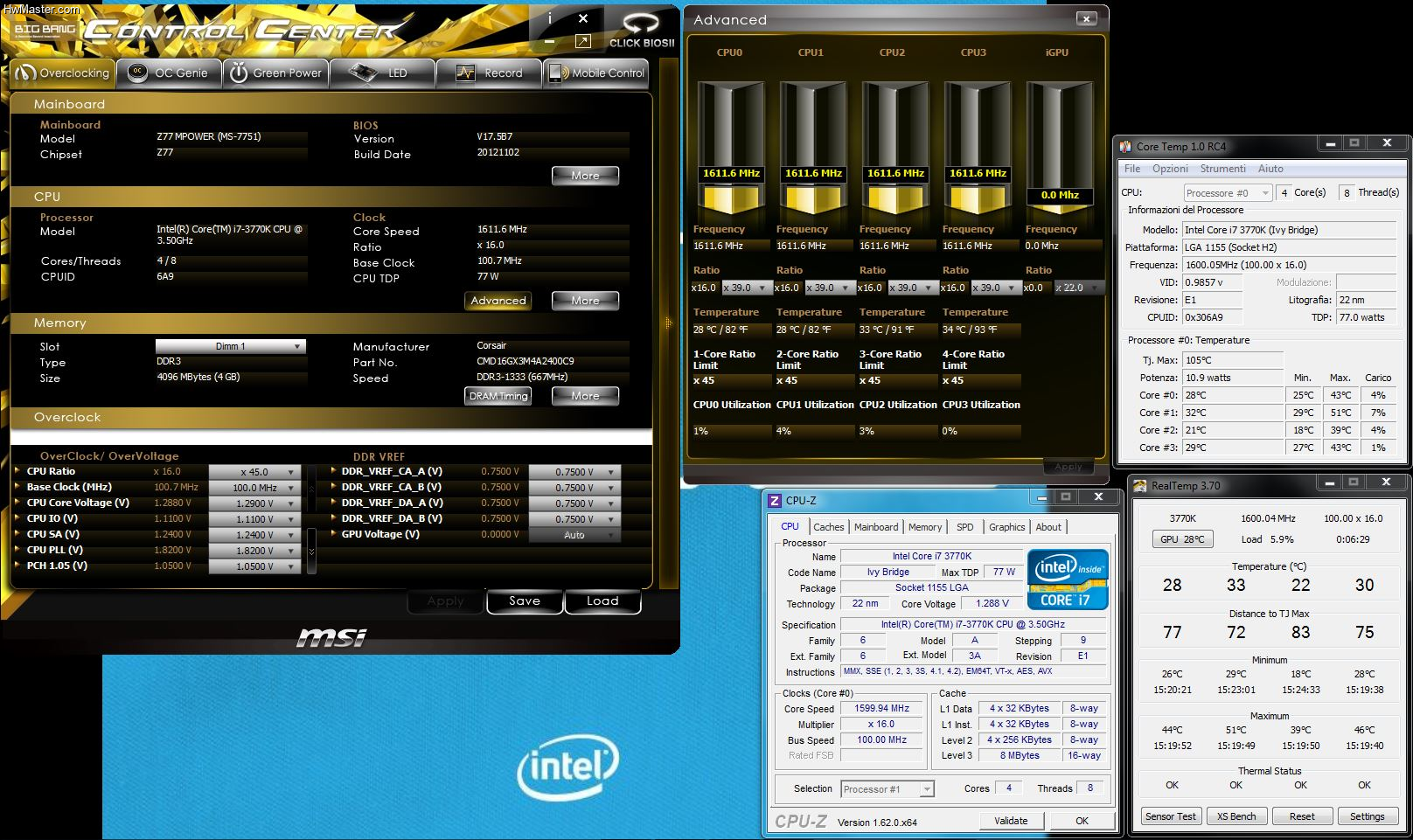Open the CPU PLL 1.8200 V dropdown
1413x840 pixels.
pyautogui.click(x=255, y=551)
